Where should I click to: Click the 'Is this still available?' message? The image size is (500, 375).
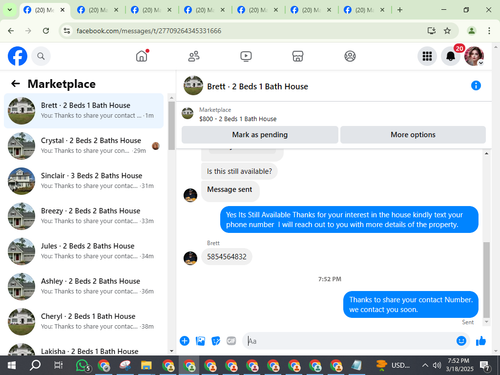(x=239, y=171)
